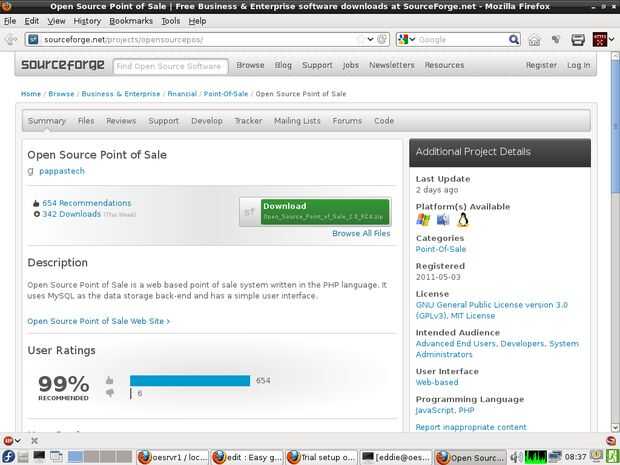Screen dimensions: 620x465
Task: Click the sourceforge.net URL address field
Action: 200,40
